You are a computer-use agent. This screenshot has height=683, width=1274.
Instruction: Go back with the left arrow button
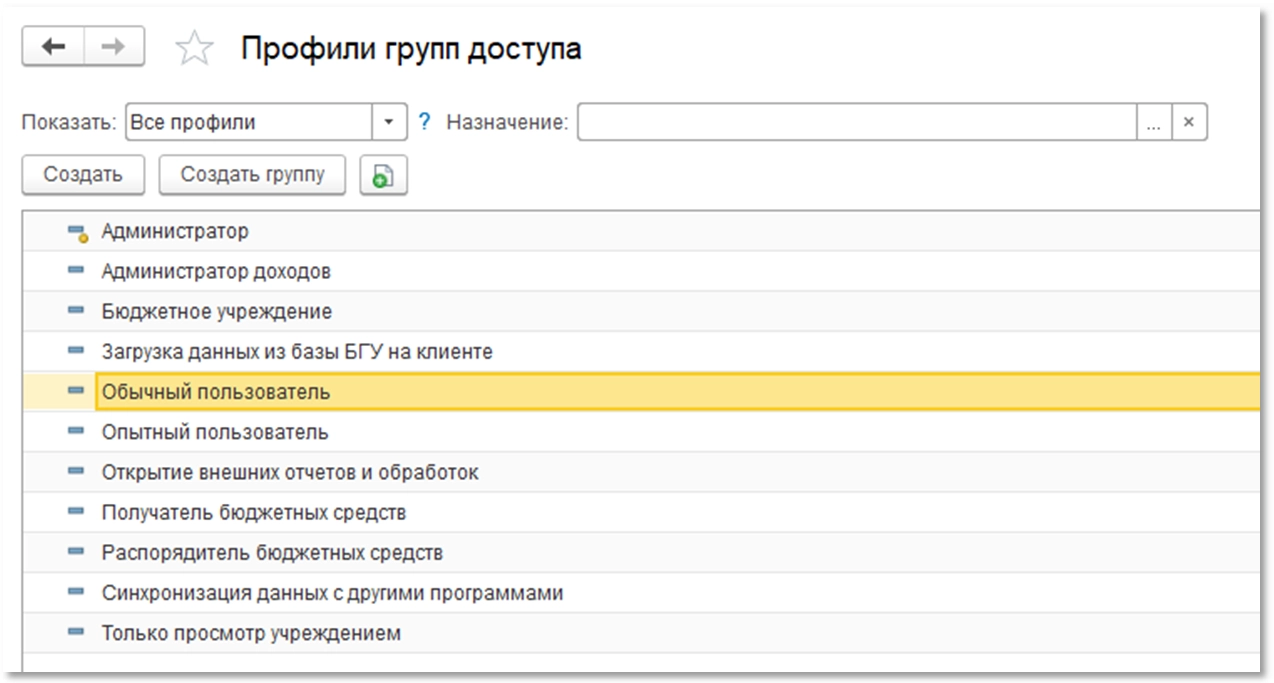[x=53, y=47]
